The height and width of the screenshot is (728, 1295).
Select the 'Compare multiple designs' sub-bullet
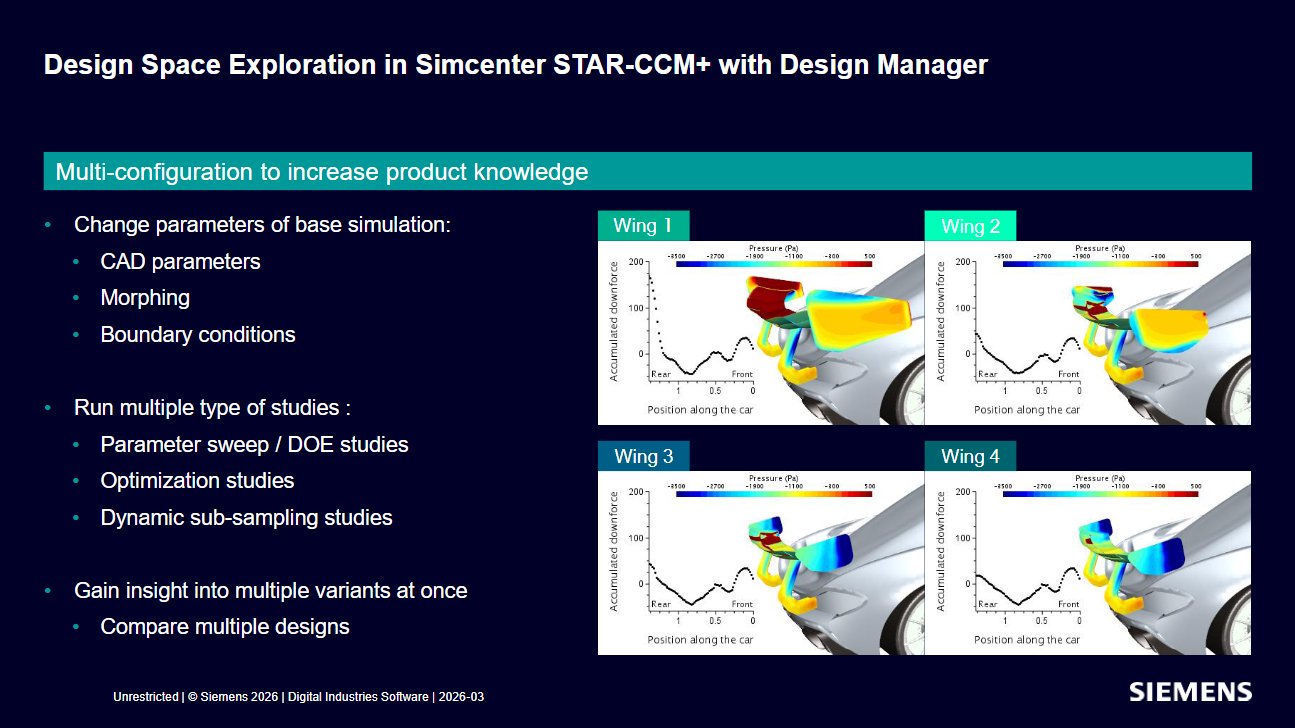pyautogui.click(x=225, y=627)
